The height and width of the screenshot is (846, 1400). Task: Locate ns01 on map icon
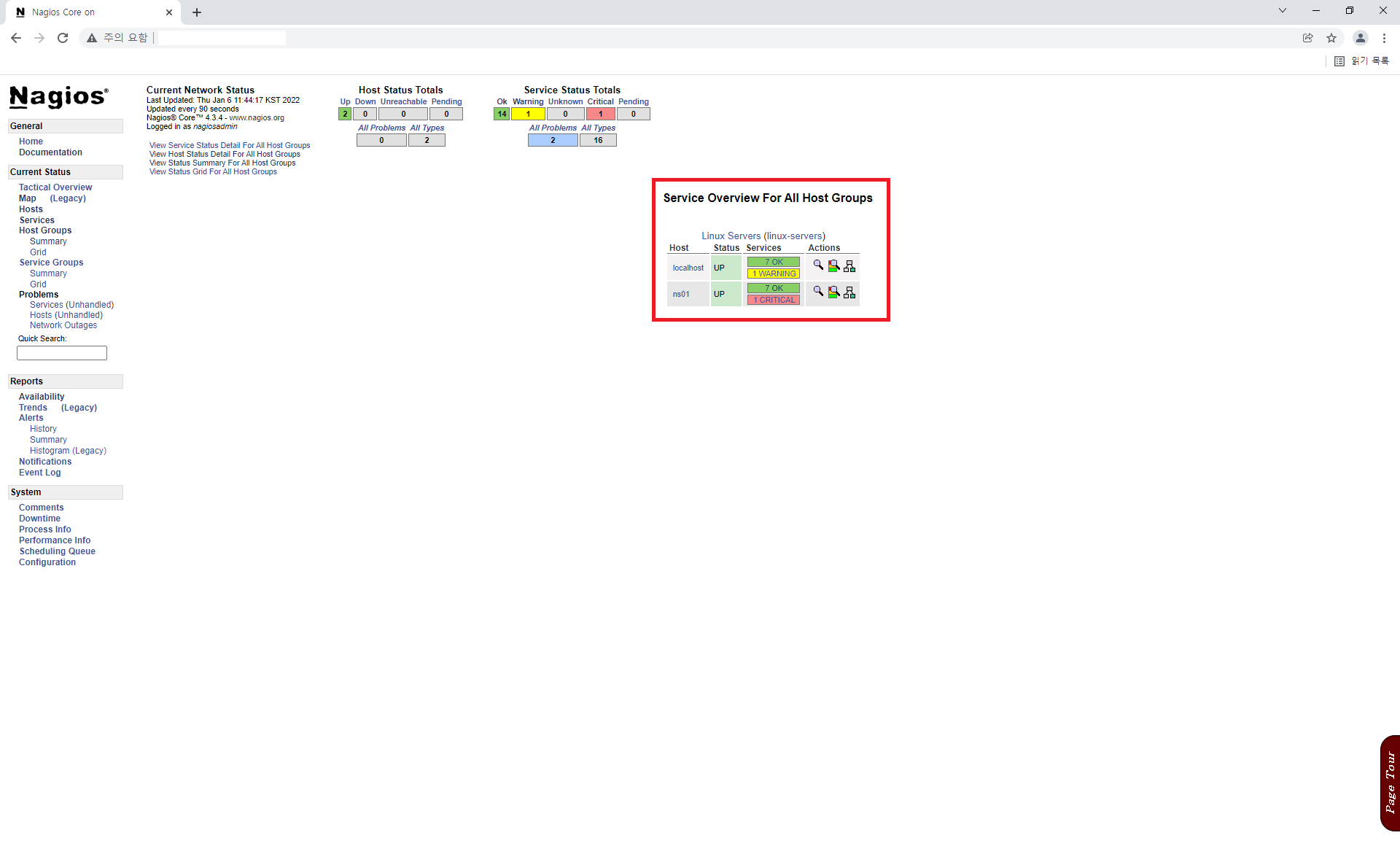point(849,292)
